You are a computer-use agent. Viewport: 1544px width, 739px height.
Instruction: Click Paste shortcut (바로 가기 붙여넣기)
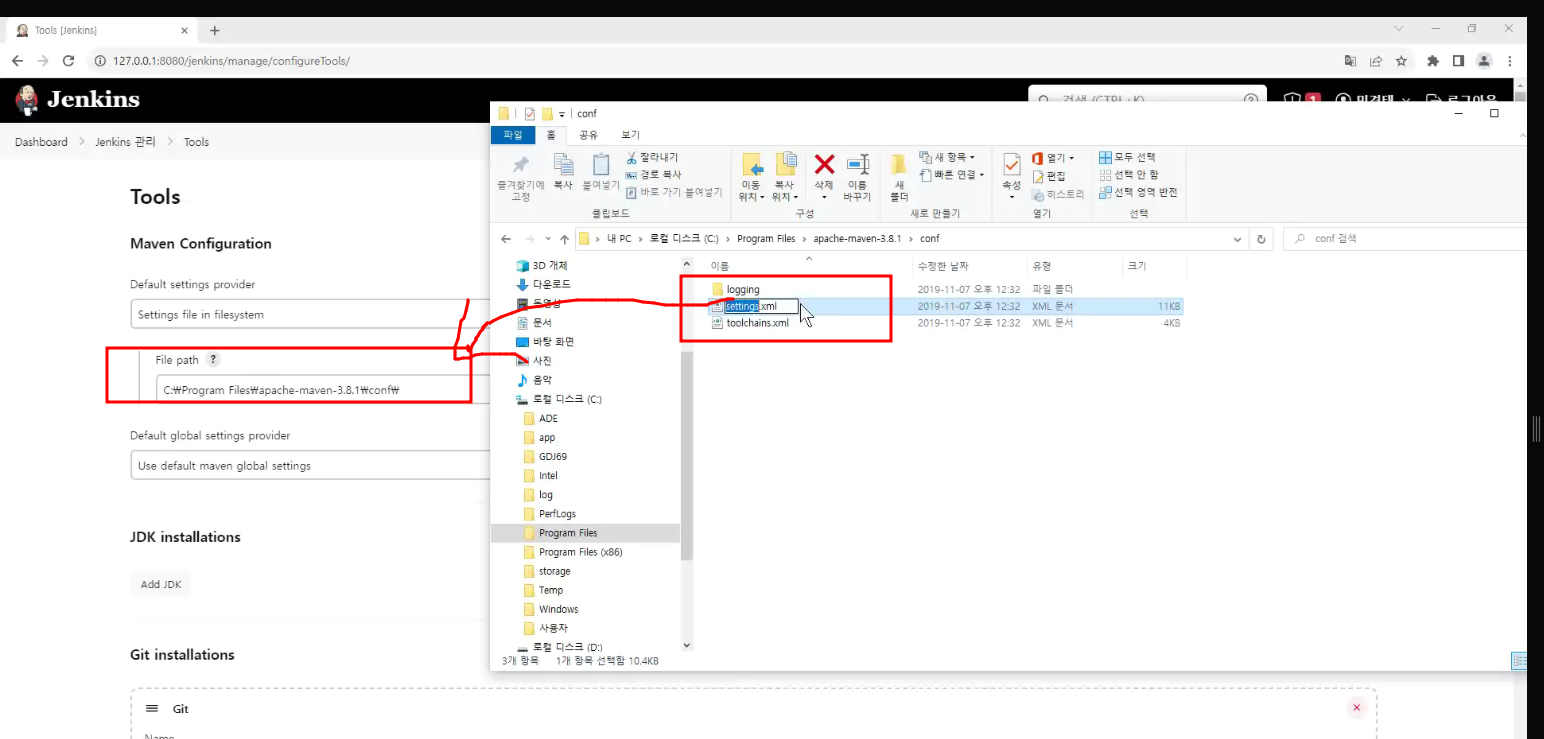[x=674, y=192]
